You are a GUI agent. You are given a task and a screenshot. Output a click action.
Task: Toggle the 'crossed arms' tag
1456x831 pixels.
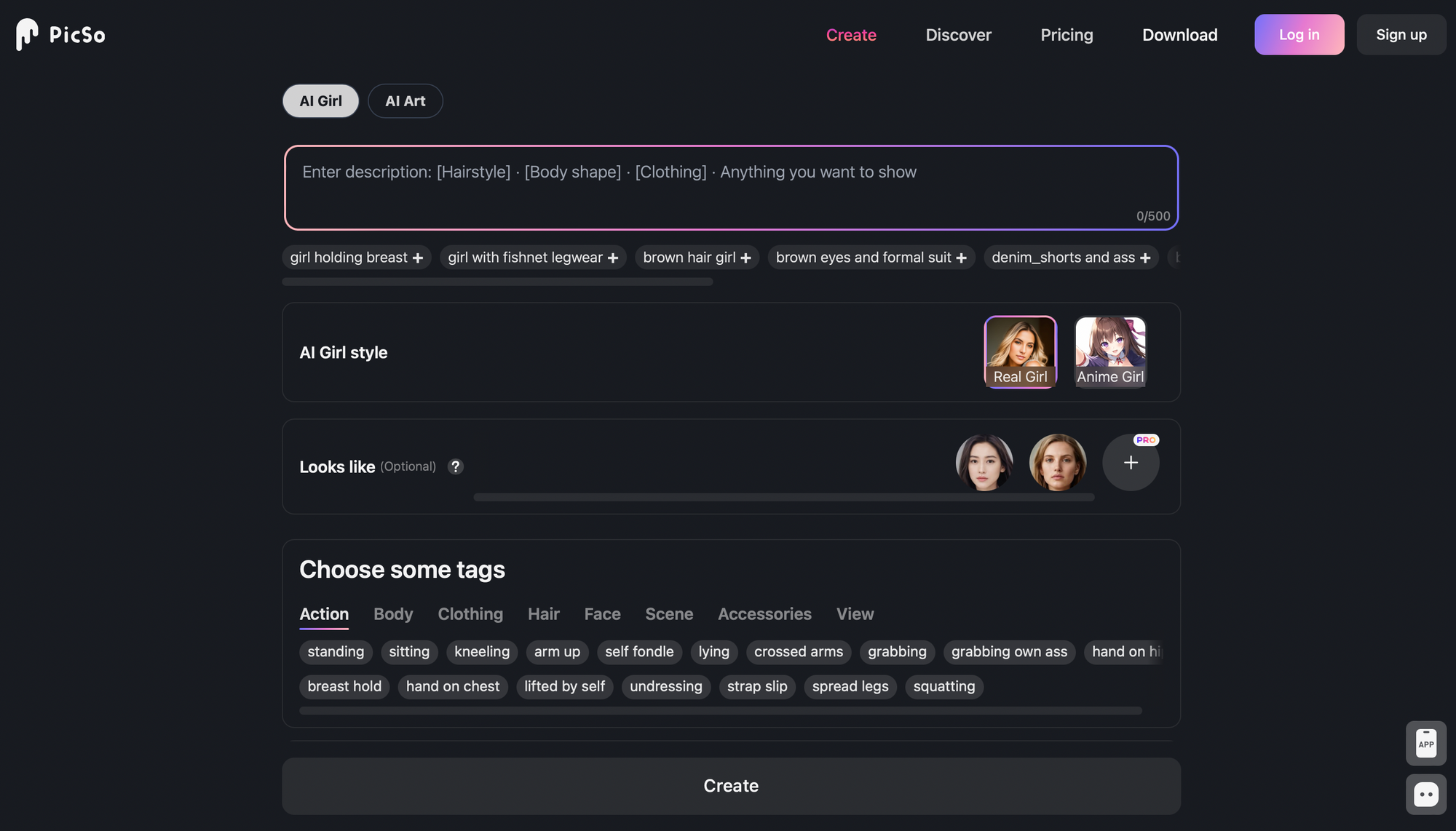click(798, 652)
